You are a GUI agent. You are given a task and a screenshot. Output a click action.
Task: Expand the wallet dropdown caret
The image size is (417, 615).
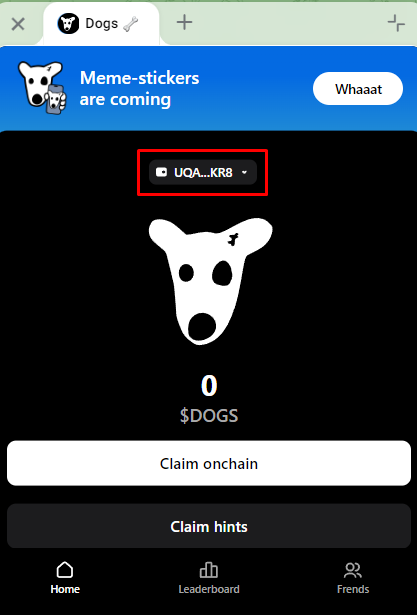[244, 172]
